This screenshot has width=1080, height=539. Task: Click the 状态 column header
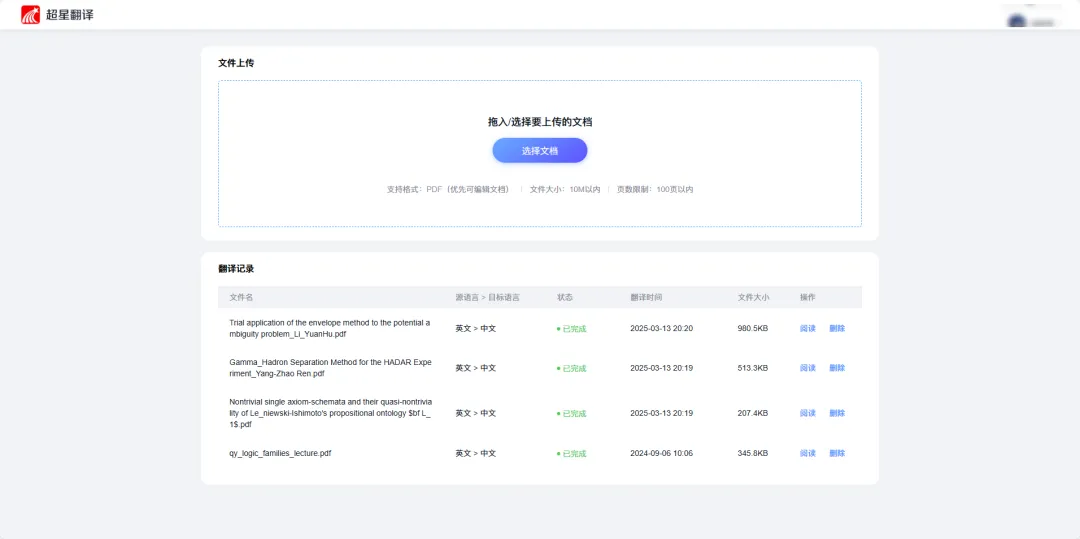pyautogui.click(x=565, y=297)
